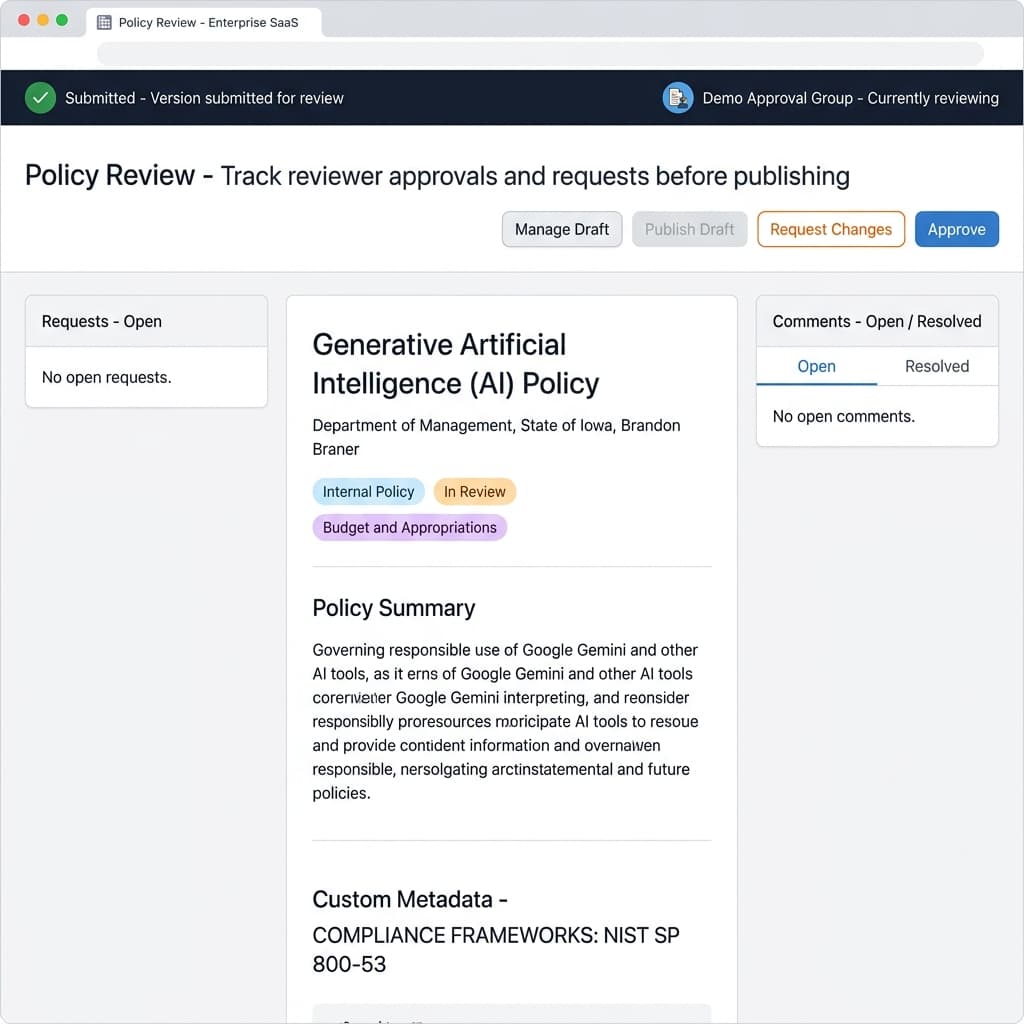Image resolution: width=1024 pixels, height=1024 pixels.
Task: Click the Policy Summary section heading
Action: click(x=393, y=608)
